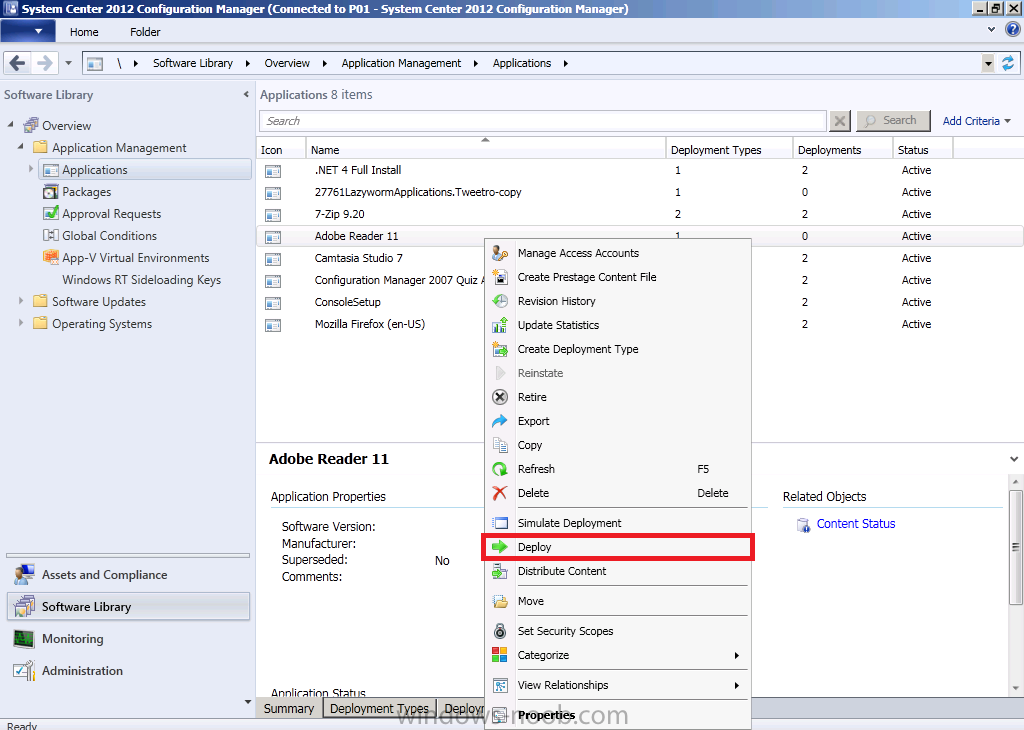Viewport: 1024px width, 730px height.
Task: Open the Folder ribbon tab
Action: [x=145, y=32]
